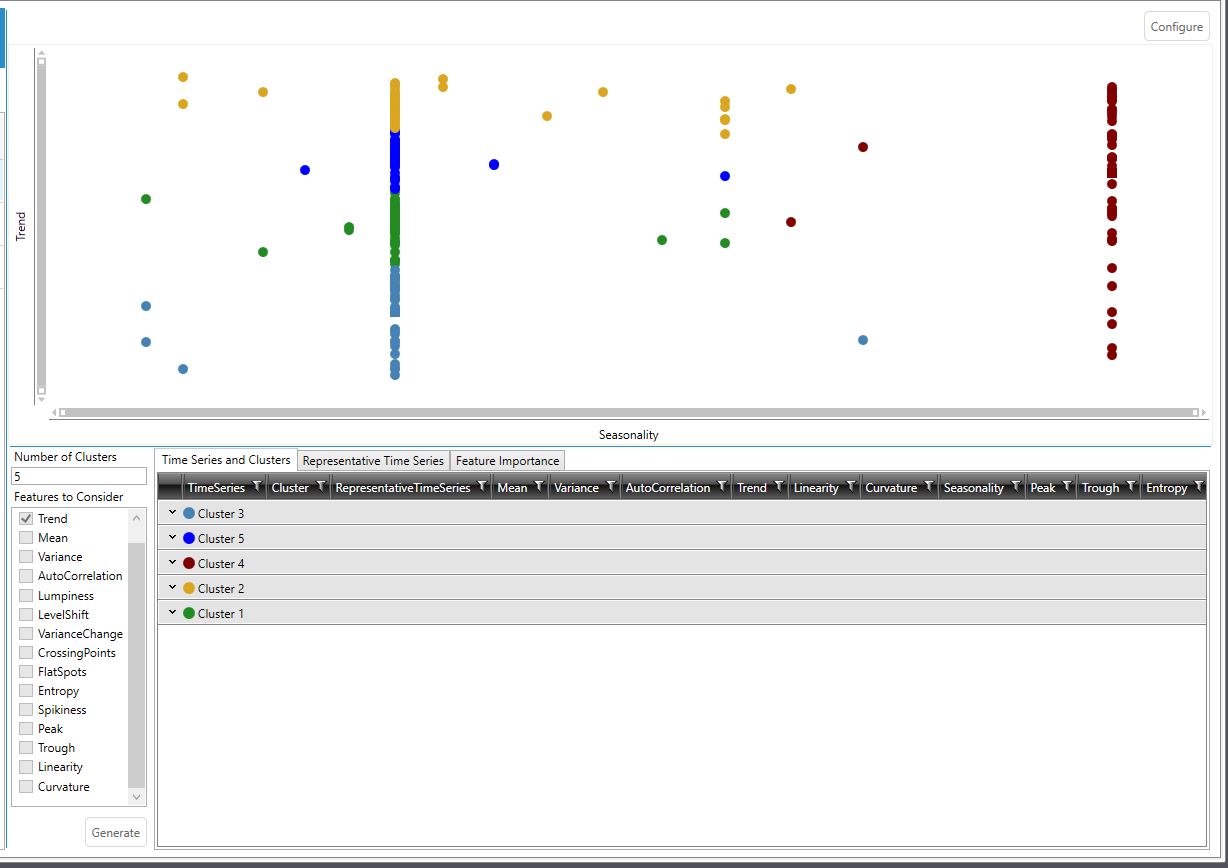Click the TimeSeries column filter icon

pos(257,486)
